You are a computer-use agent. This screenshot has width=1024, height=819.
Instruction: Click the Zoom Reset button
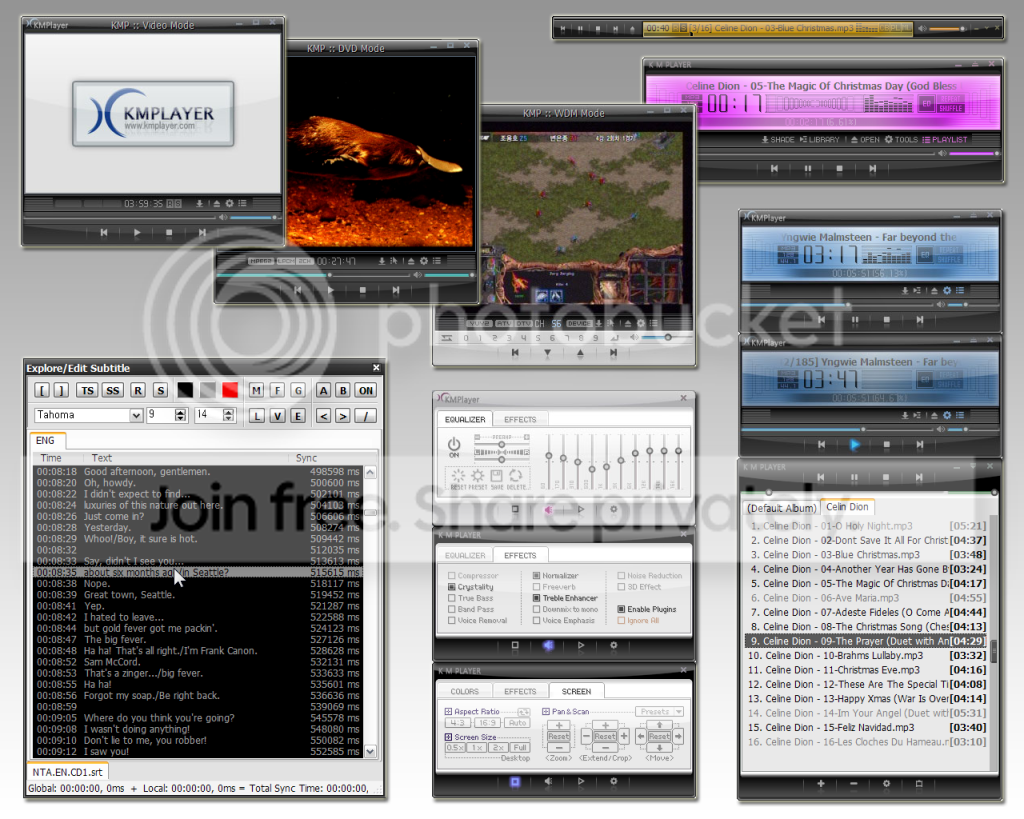pyautogui.click(x=558, y=737)
